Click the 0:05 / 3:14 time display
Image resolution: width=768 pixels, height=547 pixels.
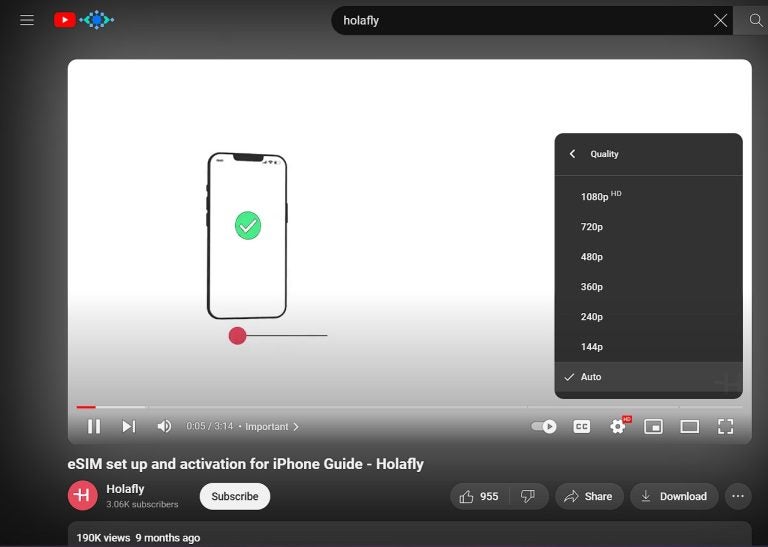[x=210, y=426]
